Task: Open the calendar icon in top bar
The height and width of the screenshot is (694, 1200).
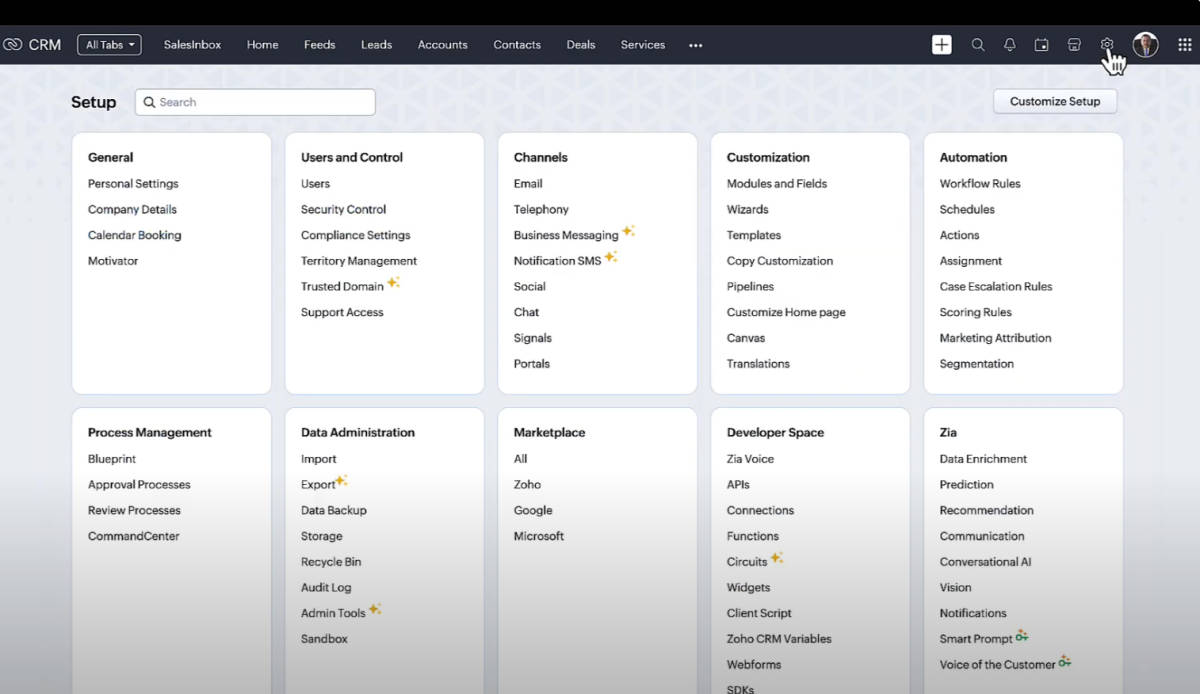Action: pyautogui.click(x=1041, y=44)
